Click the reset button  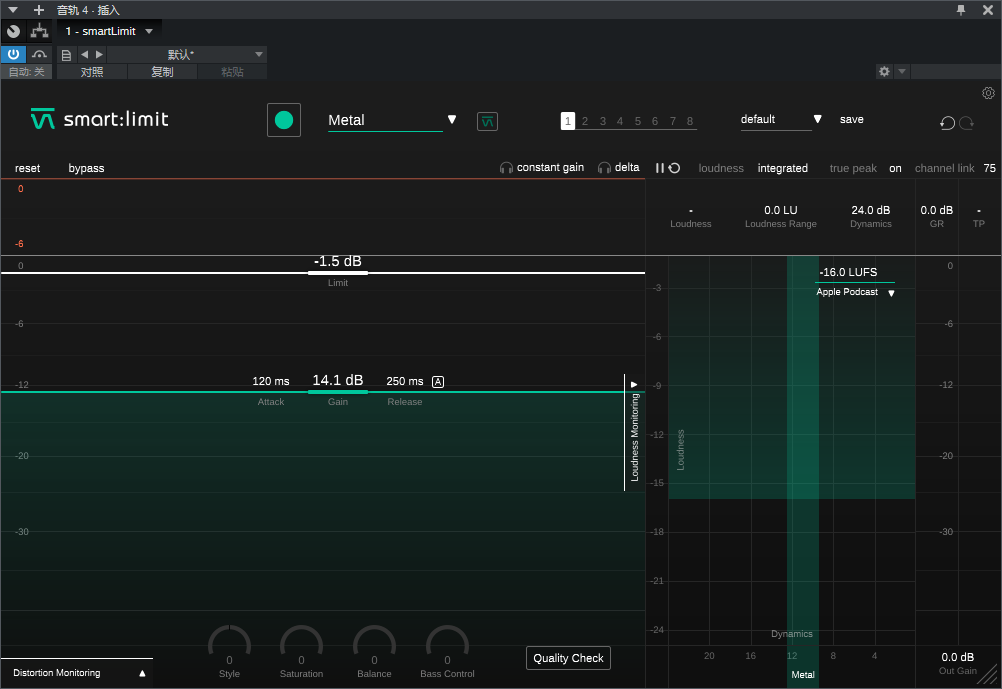[x=27, y=168]
